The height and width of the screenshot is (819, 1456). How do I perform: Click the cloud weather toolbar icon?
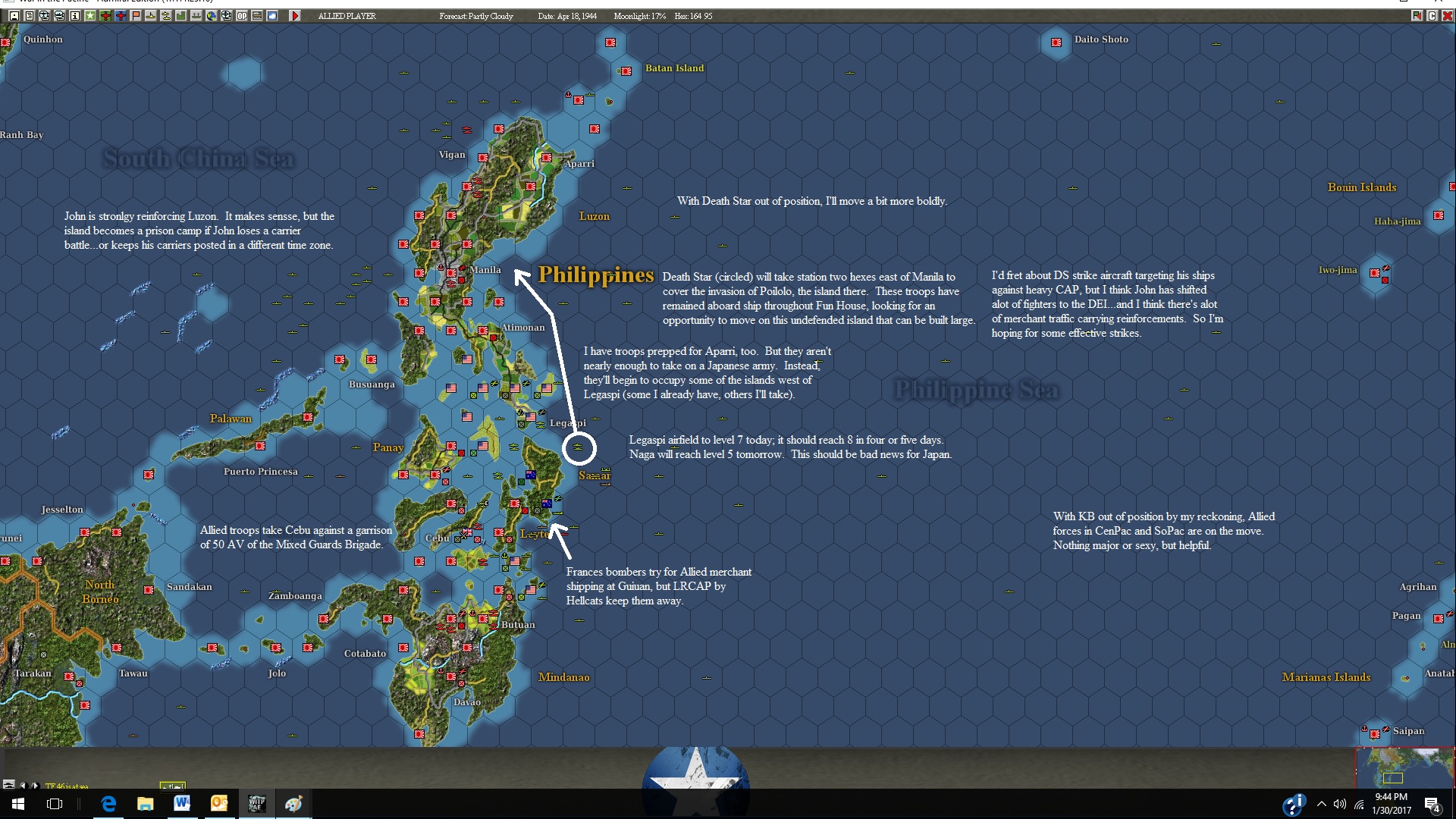pos(272,15)
